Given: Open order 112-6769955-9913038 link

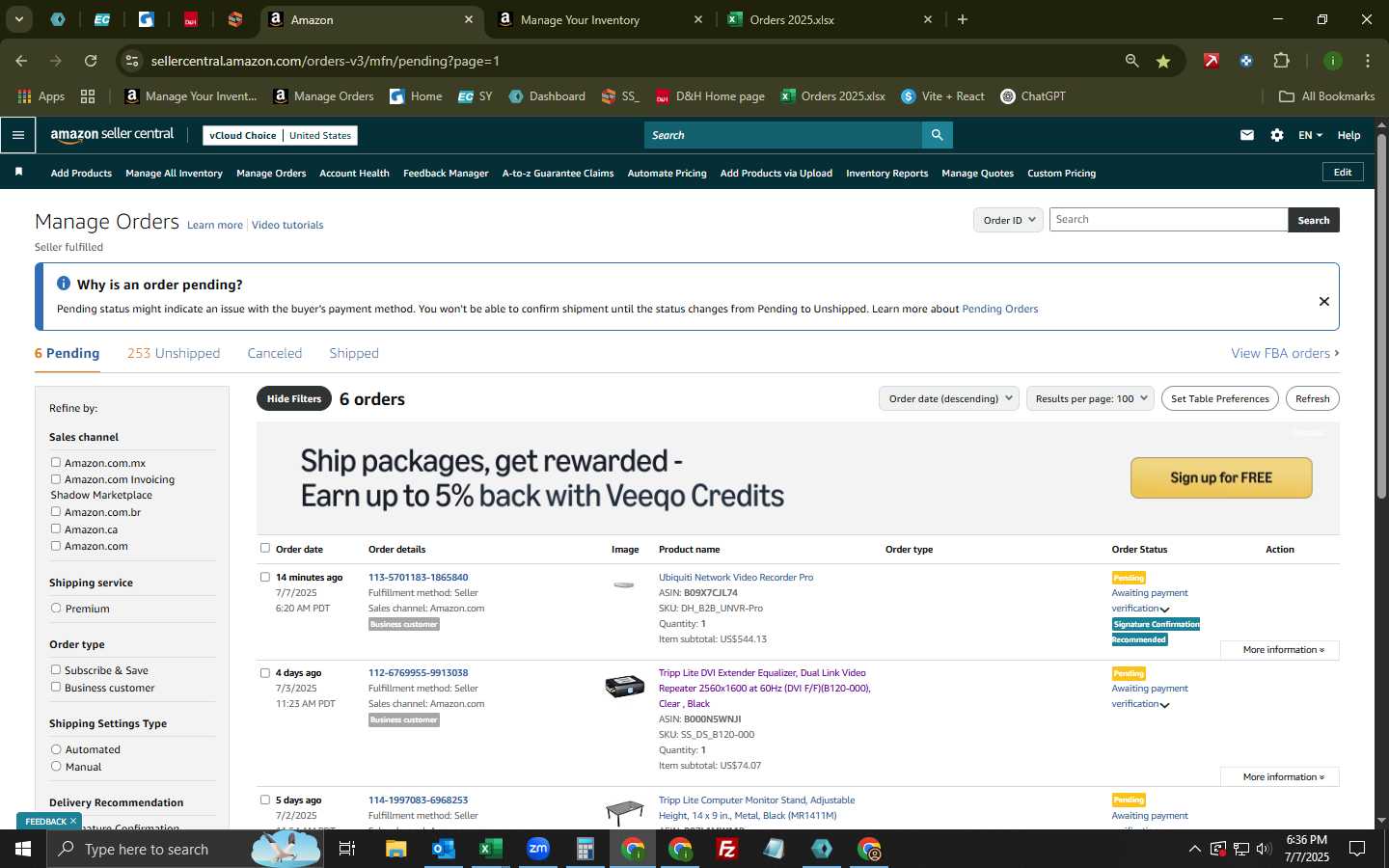Looking at the screenshot, I should 418,672.
